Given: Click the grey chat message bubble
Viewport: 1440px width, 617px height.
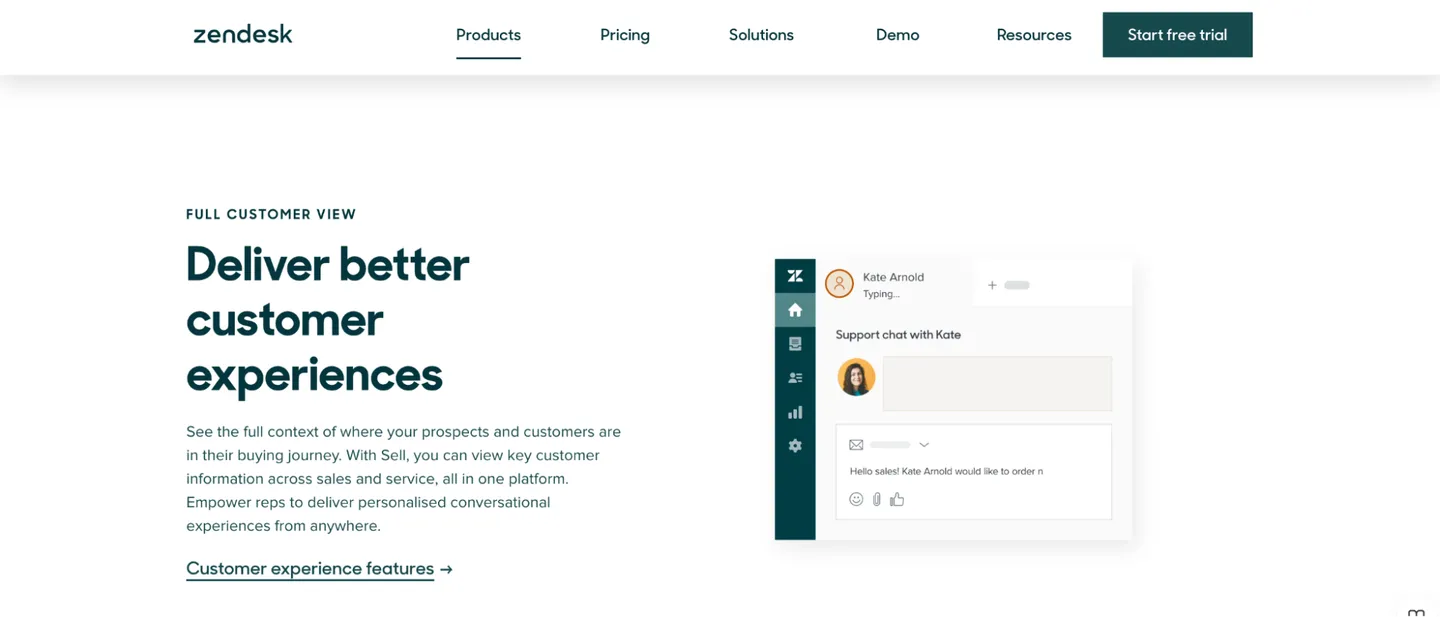Looking at the screenshot, I should tap(997, 384).
